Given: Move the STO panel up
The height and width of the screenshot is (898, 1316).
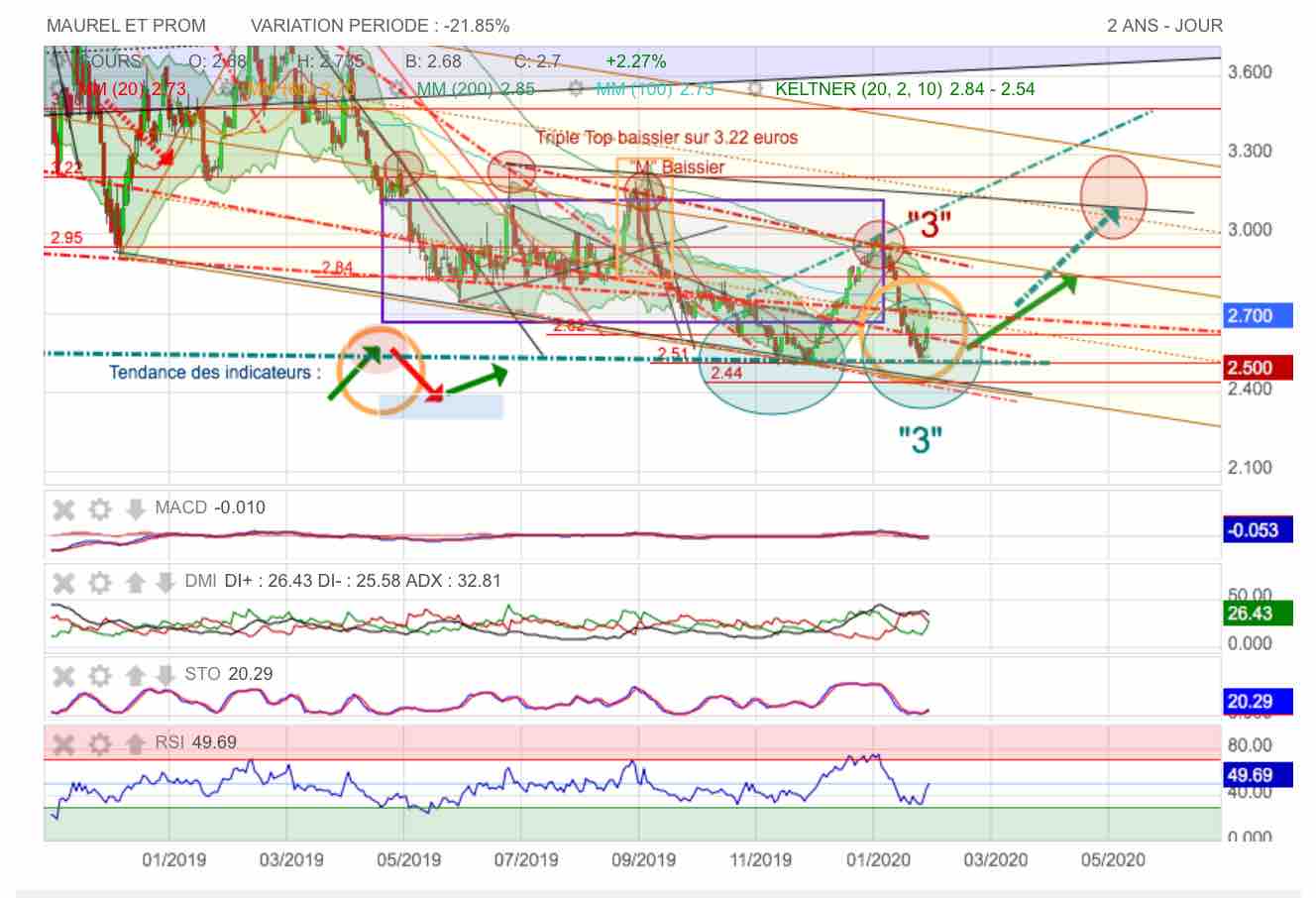Looking at the screenshot, I should [x=135, y=676].
